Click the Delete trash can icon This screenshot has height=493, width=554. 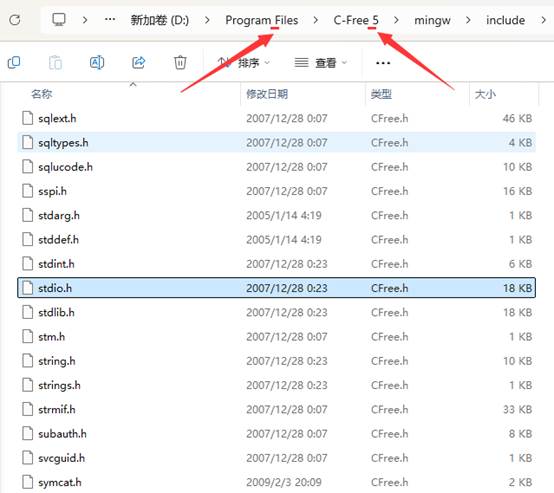(180, 63)
